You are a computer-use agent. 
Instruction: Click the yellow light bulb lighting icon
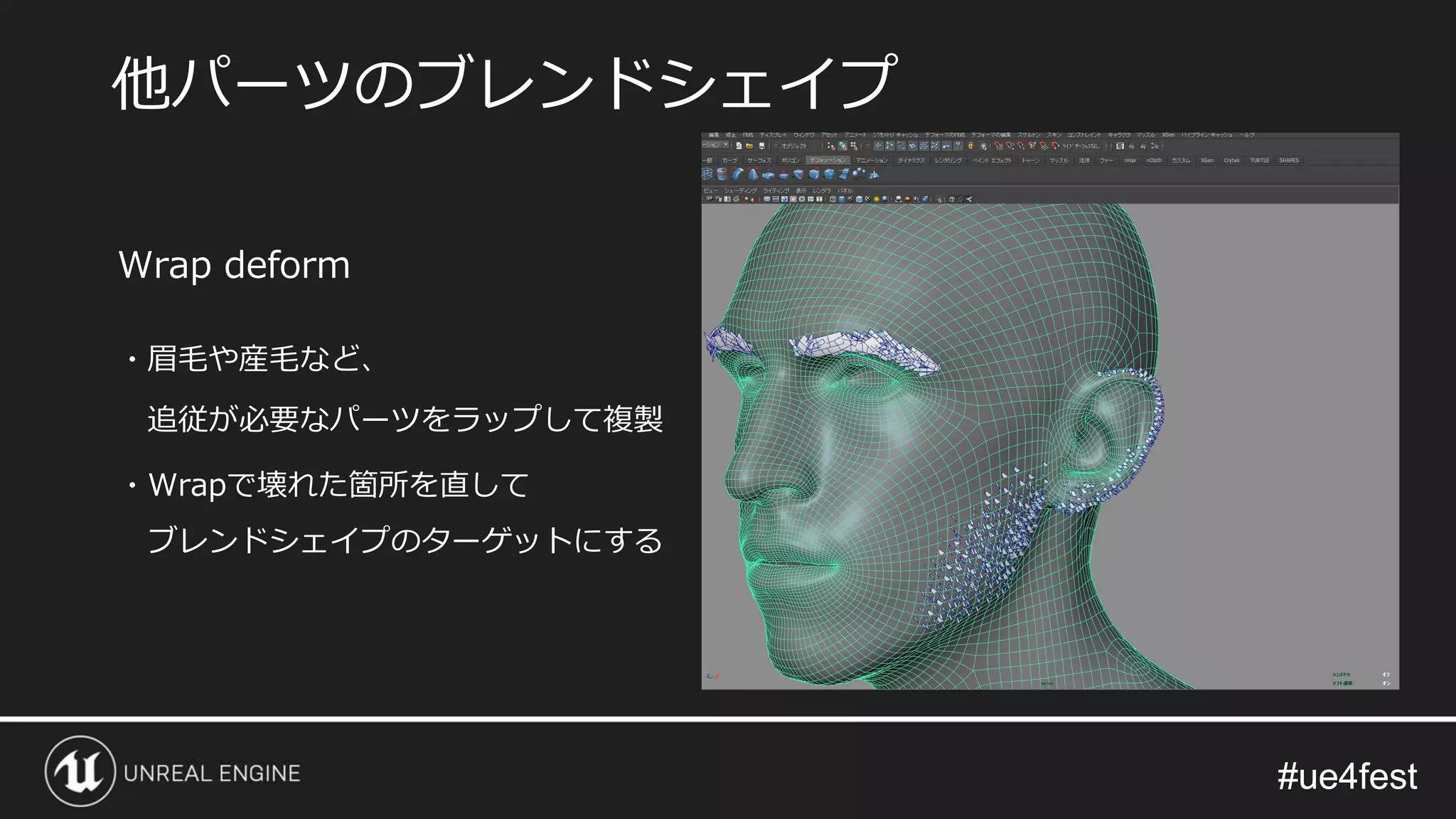coord(877,199)
